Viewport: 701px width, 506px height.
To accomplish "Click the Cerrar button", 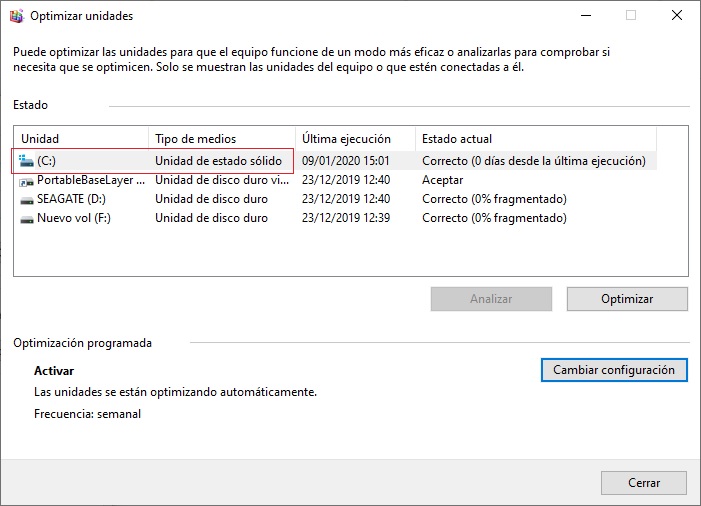I will click(644, 483).
